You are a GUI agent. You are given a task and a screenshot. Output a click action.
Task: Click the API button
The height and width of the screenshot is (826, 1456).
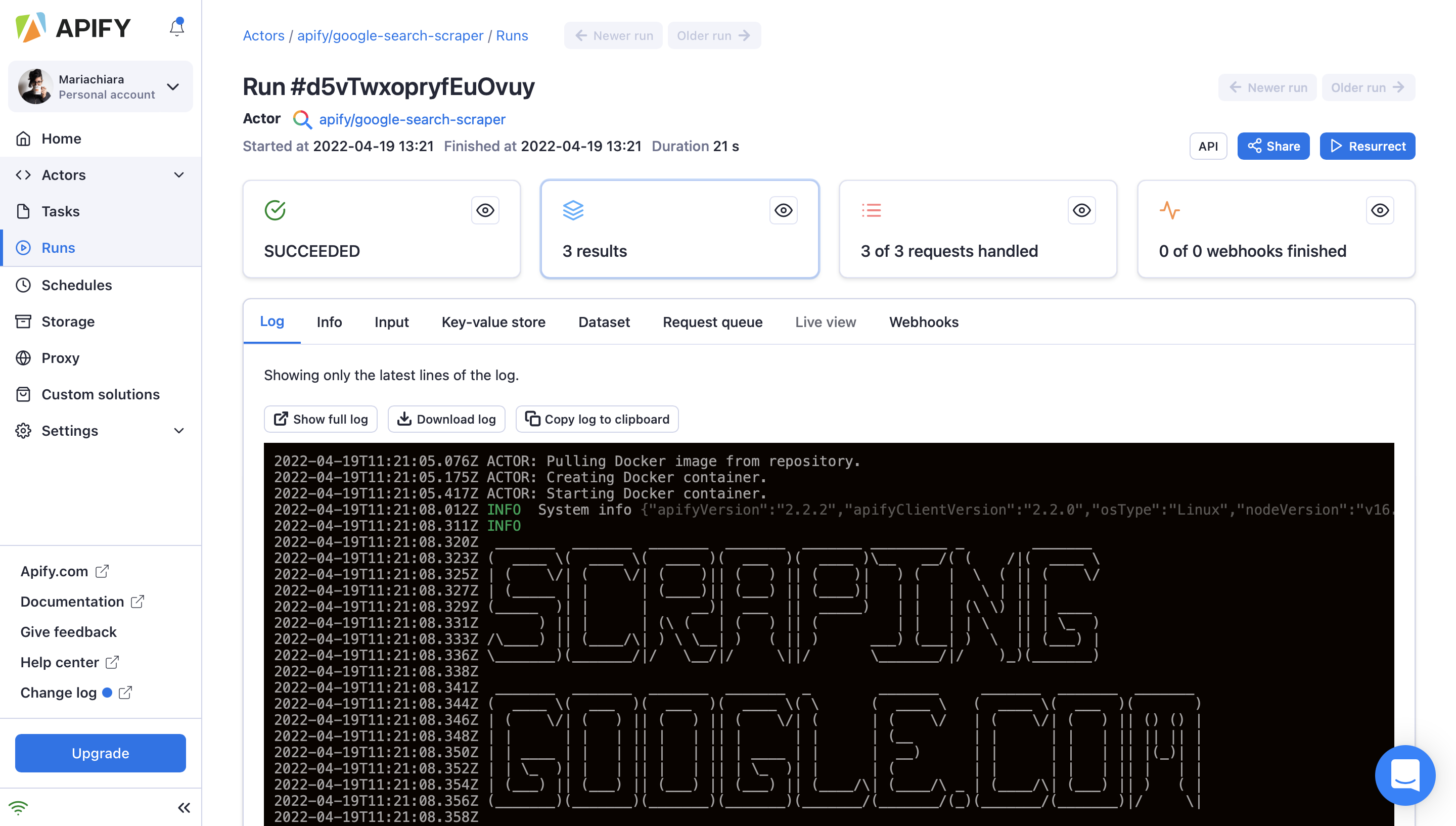tap(1208, 147)
